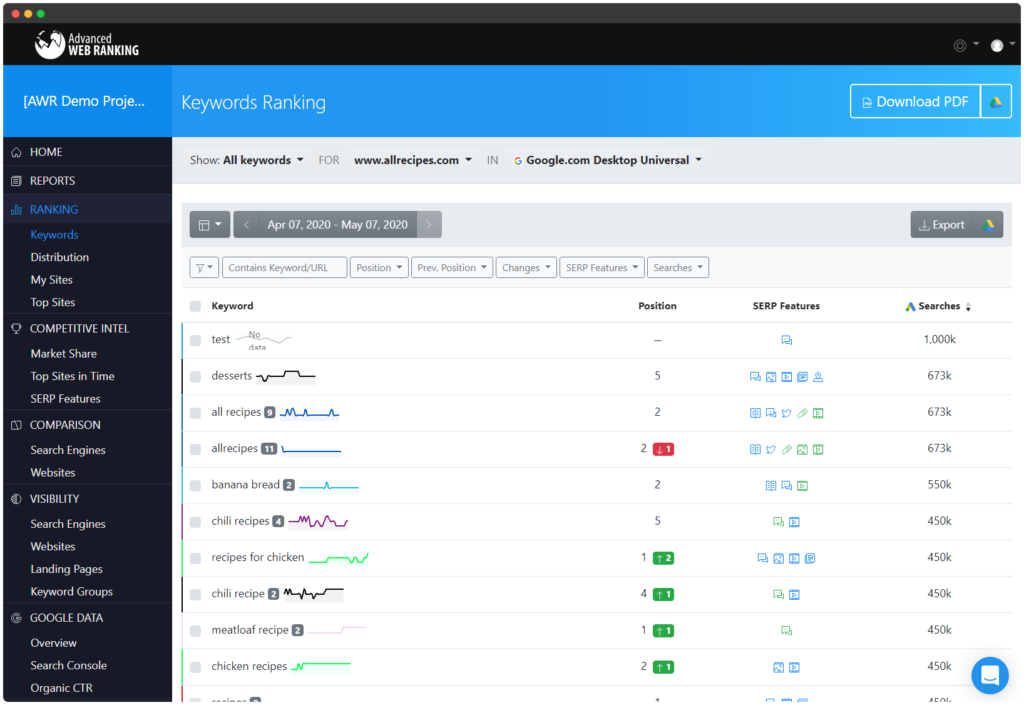Open Search Console in the sidebar
This screenshot has width=1024, height=705.
(x=69, y=666)
